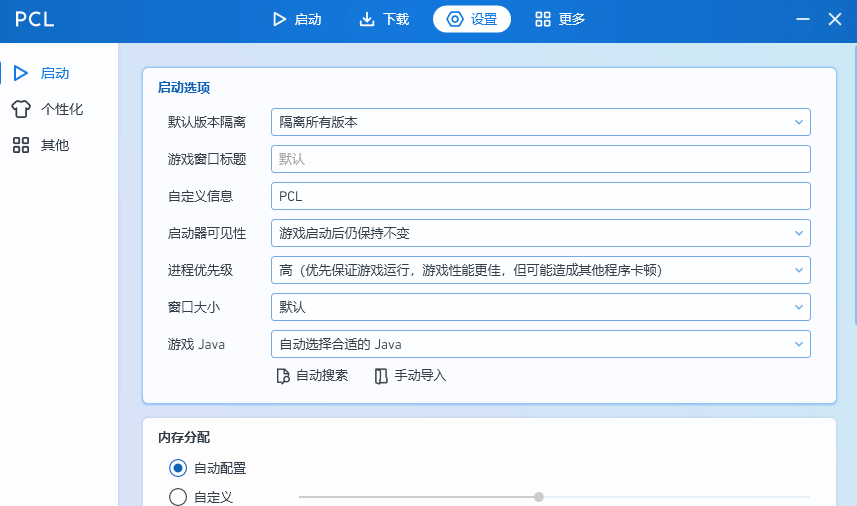Image resolution: width=857 pixels, height=506 pixels.
Task: Click the 手动导入 import icon
Action: point(380,376)
